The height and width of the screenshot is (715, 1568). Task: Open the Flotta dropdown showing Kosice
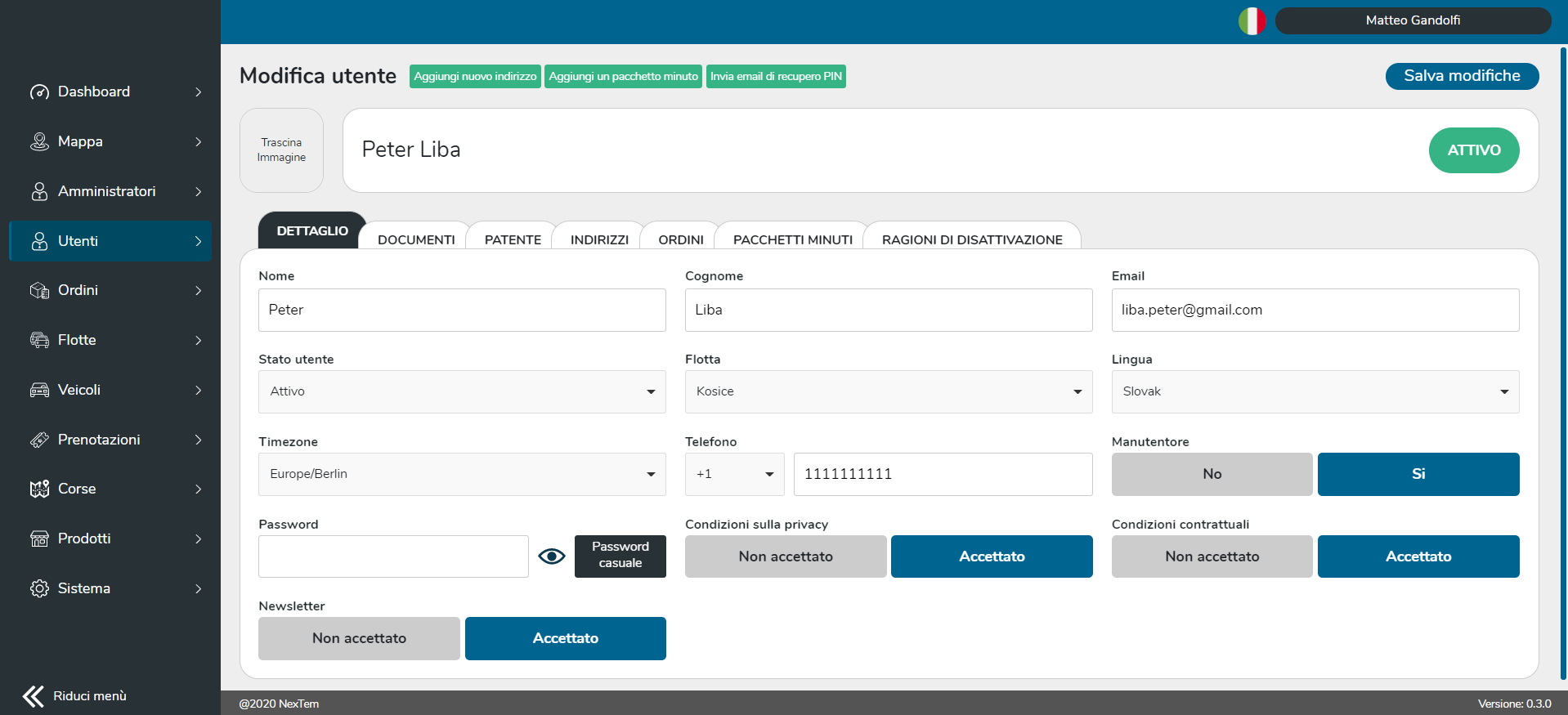[x=888, y=391]
